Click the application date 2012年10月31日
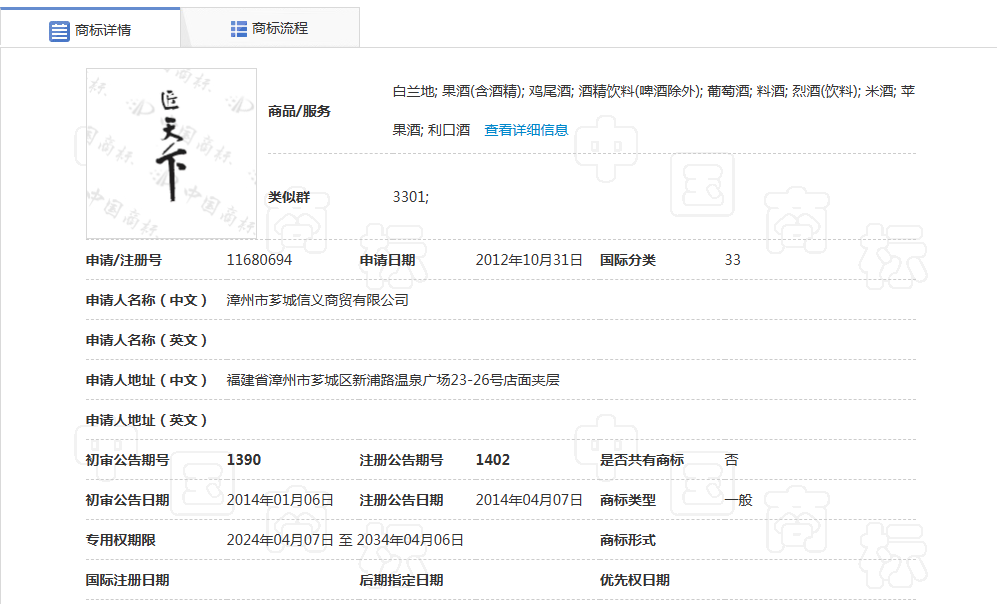 tap(528, 260)
